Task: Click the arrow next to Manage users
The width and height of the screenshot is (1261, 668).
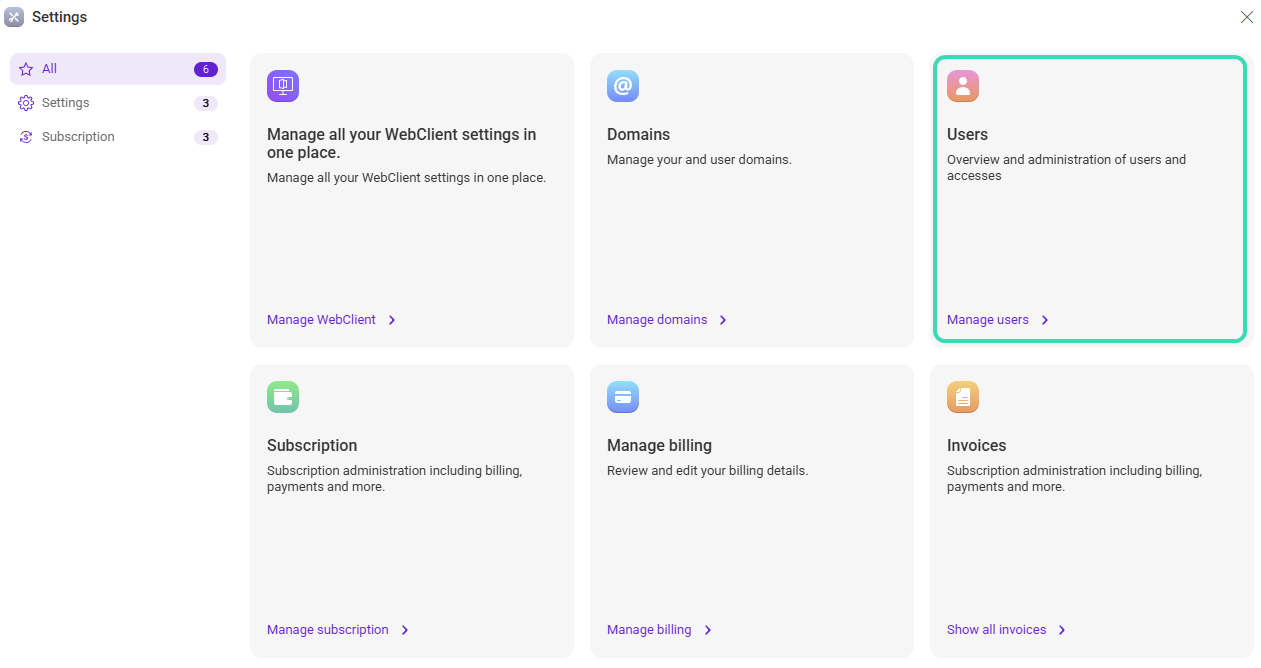Action: pyautogui.click(x=1045, y=320)
